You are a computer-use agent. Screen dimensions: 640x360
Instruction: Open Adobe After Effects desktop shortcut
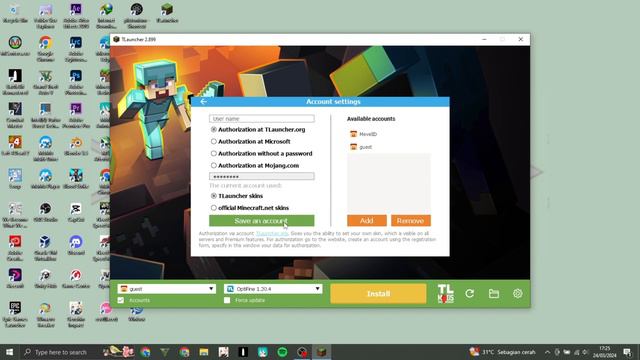click(x=76, y=16)
